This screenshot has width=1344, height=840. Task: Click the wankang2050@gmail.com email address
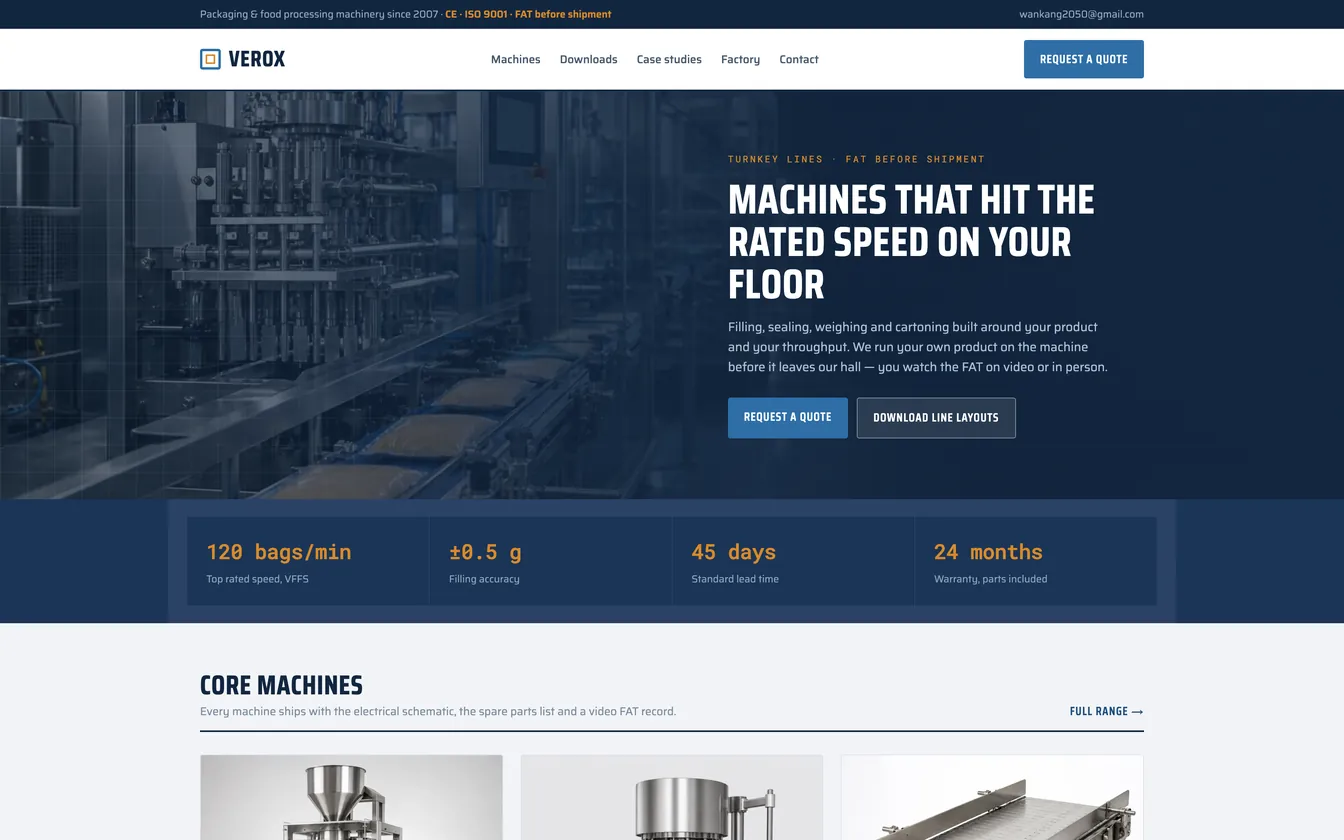[x=1082, y=14]
